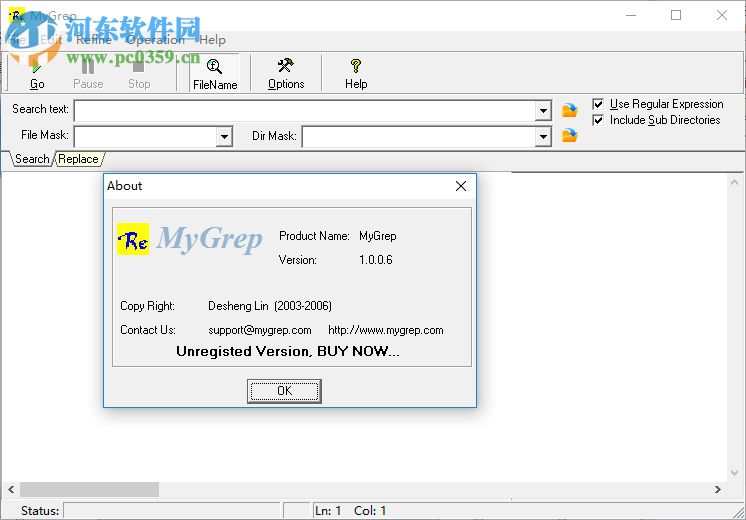This screenshot has width=746, height=520.
Task: Click the Col: 1 status entry
Action: click(370, 510)
